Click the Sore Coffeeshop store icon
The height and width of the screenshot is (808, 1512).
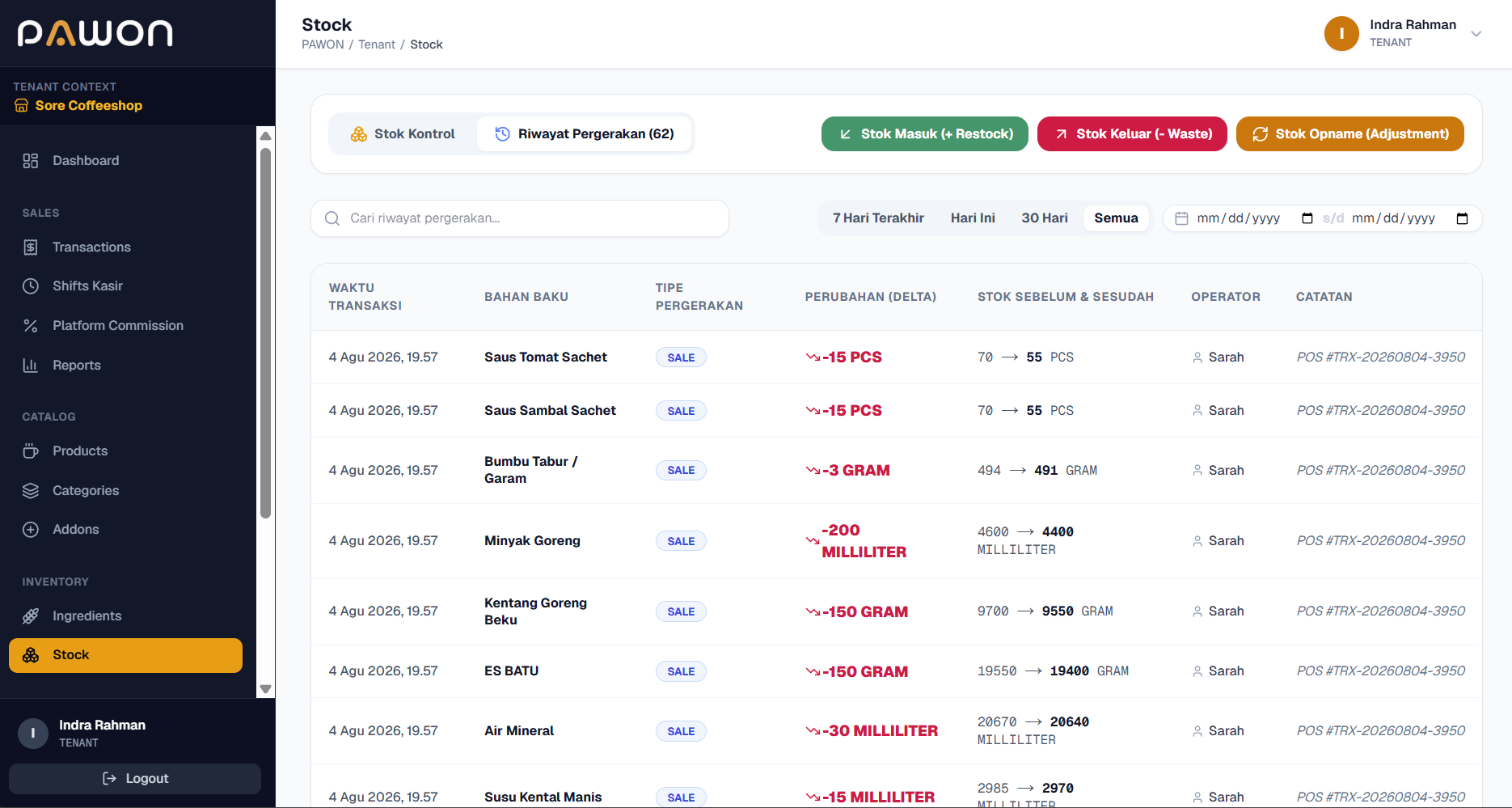click(x=22, y=106)
